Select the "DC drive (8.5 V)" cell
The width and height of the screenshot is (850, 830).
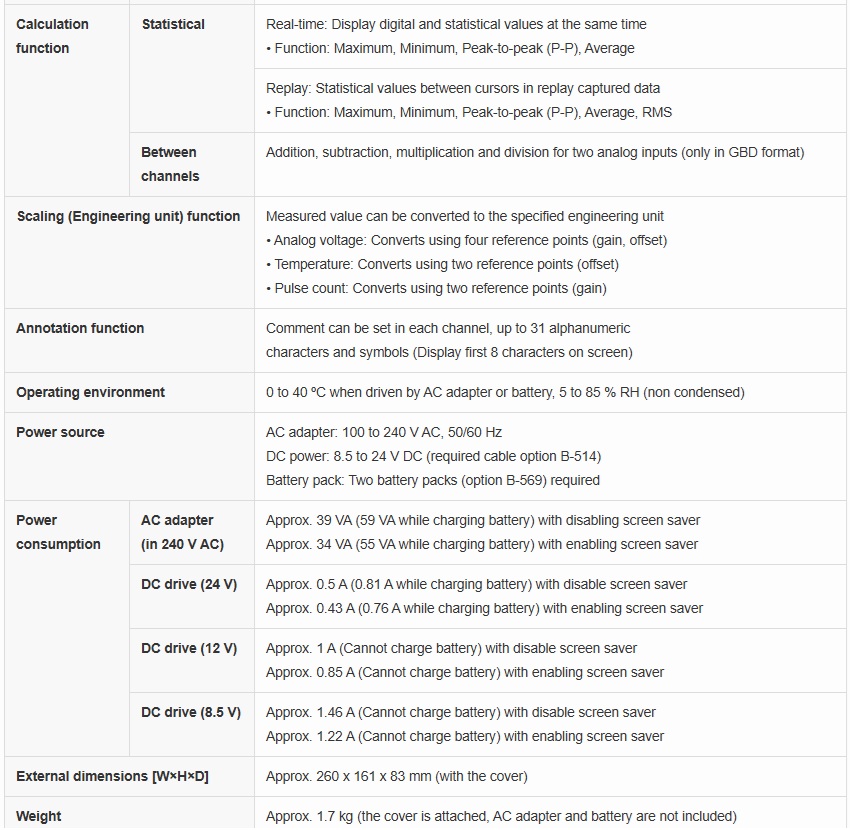click(191, 712)
